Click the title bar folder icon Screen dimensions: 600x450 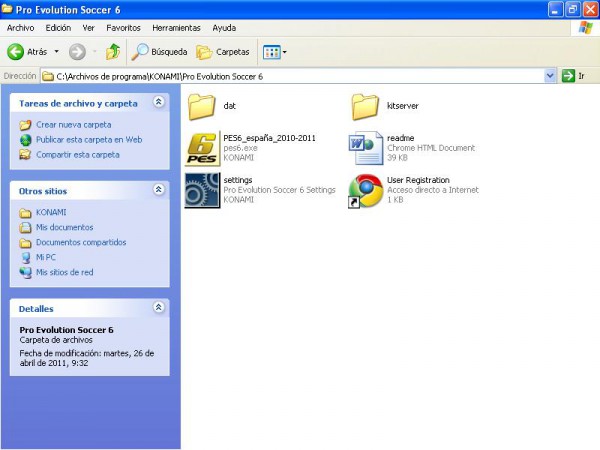[7, 9]
